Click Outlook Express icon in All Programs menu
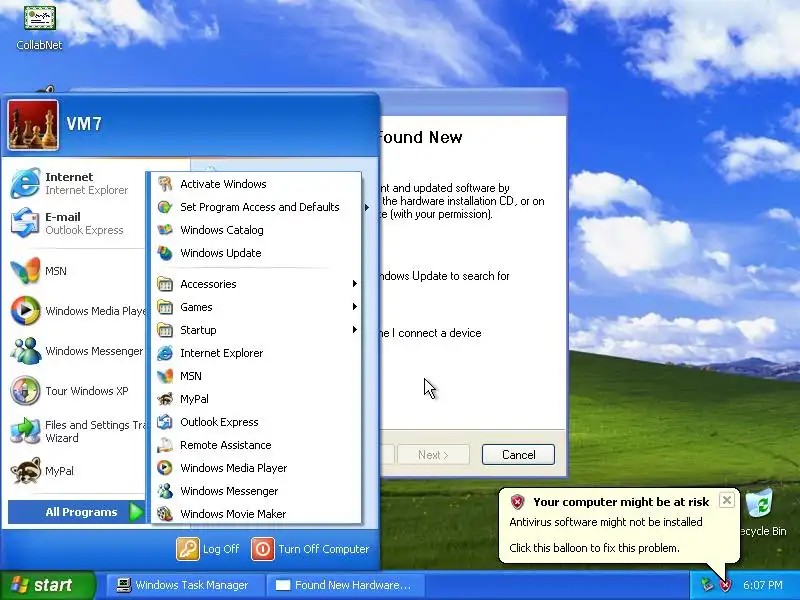The image size is (800, 600). coord(165,422)
